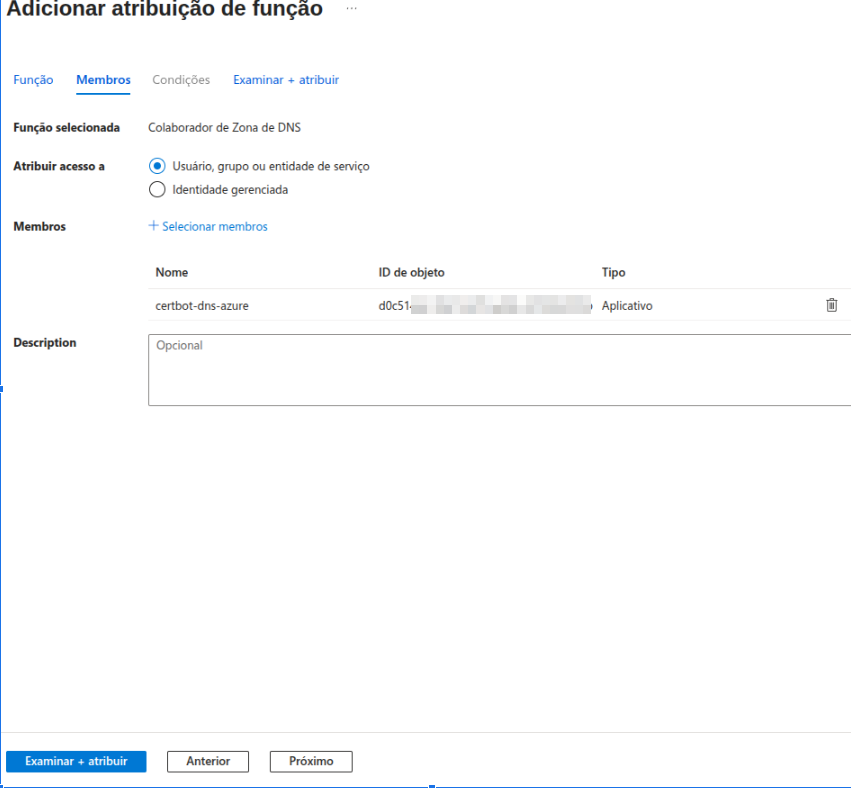Delete the certbot-dns-azure member with trash icon
This screenshot has width=851, height=788.
(831, 306)
